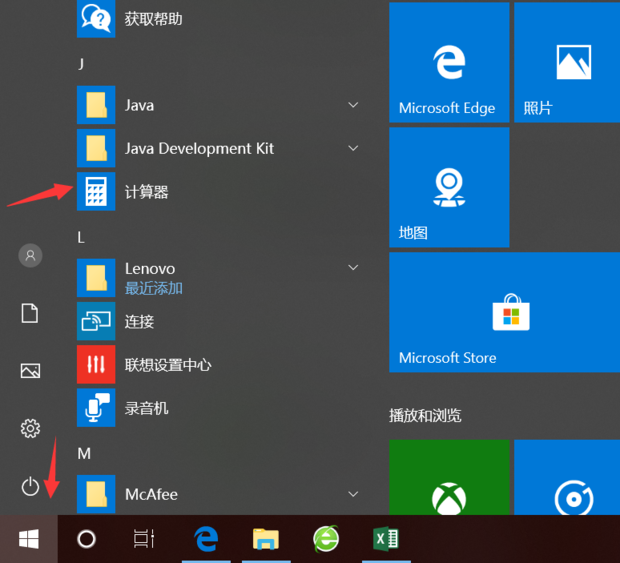Click the Lenovo folder icon

(x=96, y=278)
